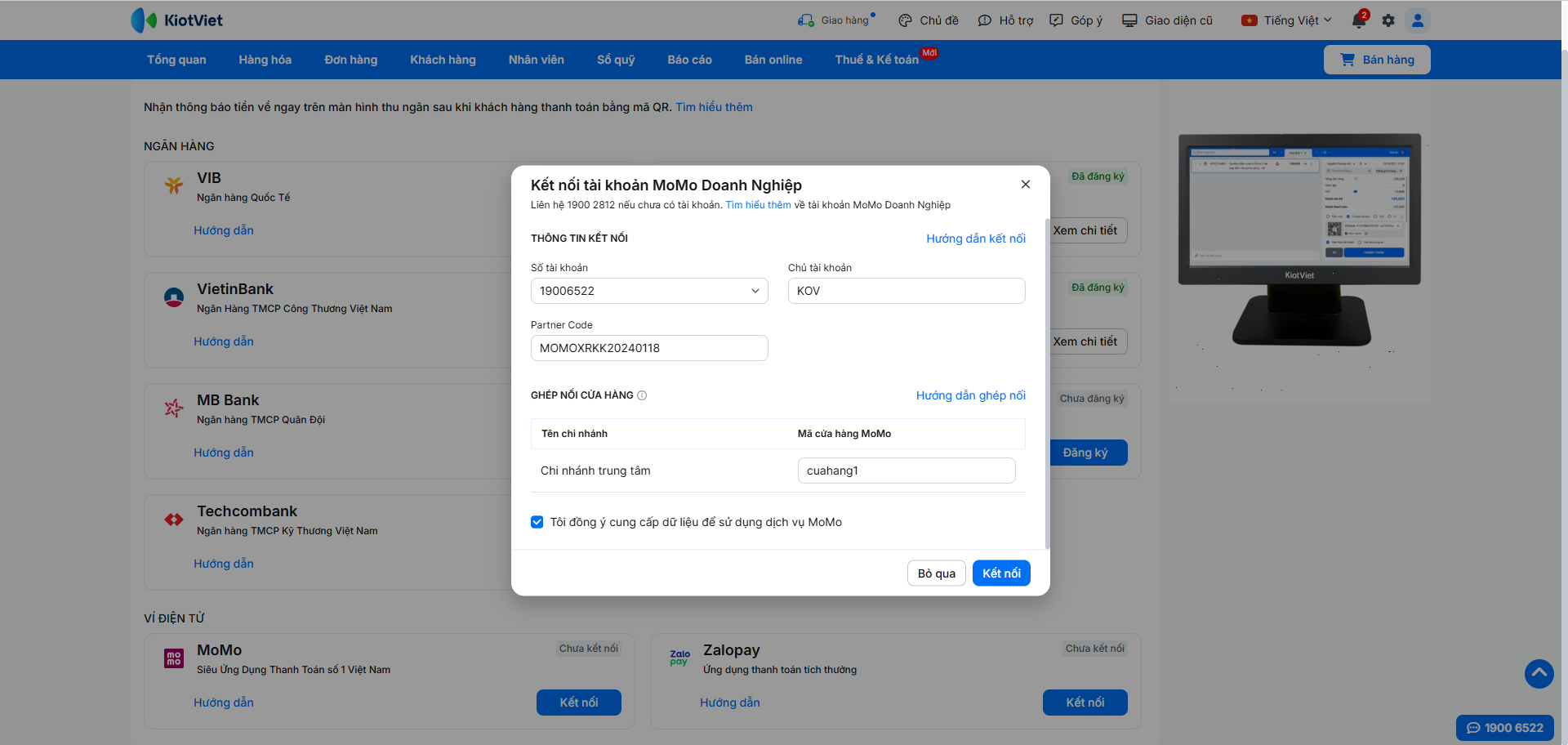Uncheck the MoMo data consent checkbox
This screenshot has height=745, width=1568.
[537, 522]
